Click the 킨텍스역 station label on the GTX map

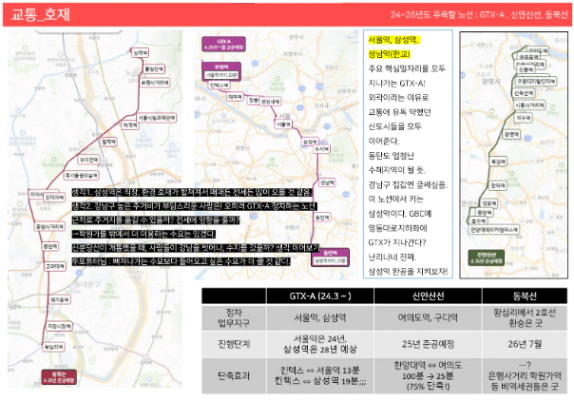tap(219, 85)
